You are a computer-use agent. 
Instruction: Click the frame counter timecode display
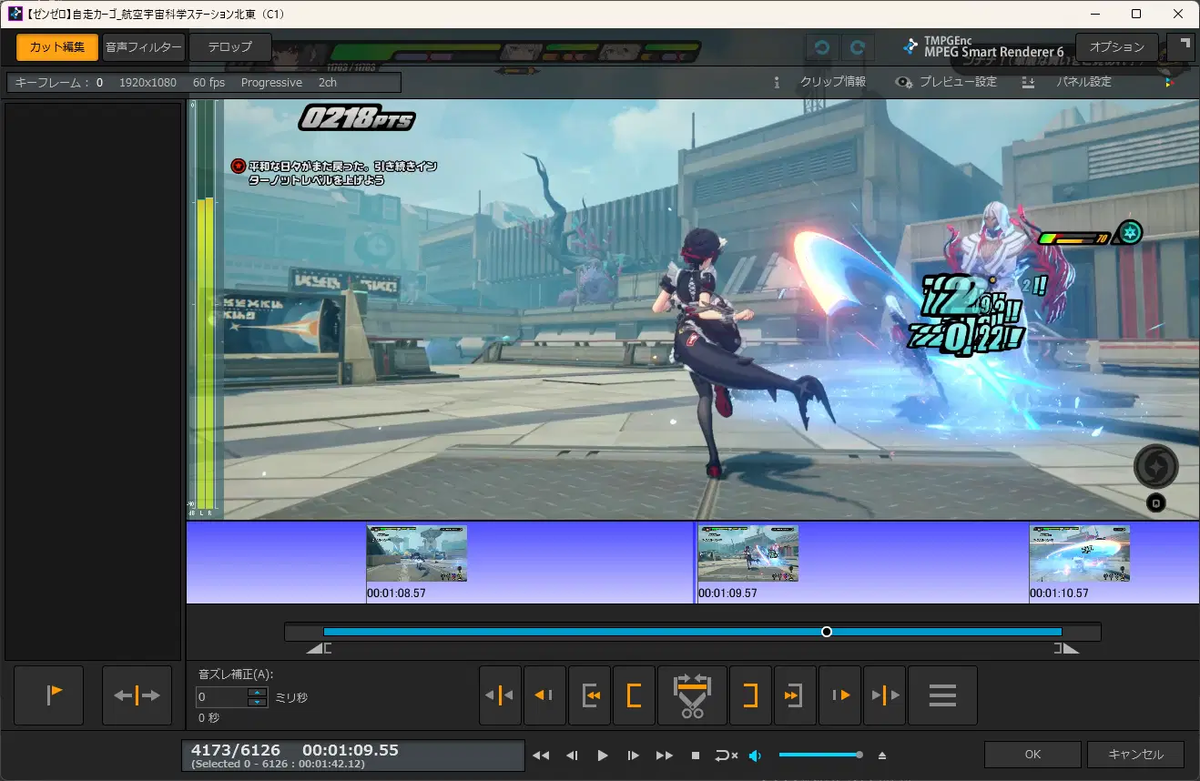352,755
